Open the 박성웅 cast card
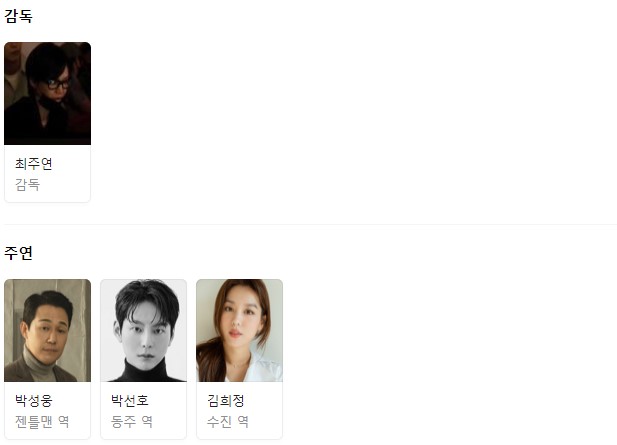The height and width of the screenshot is (445, 617). 47,359
